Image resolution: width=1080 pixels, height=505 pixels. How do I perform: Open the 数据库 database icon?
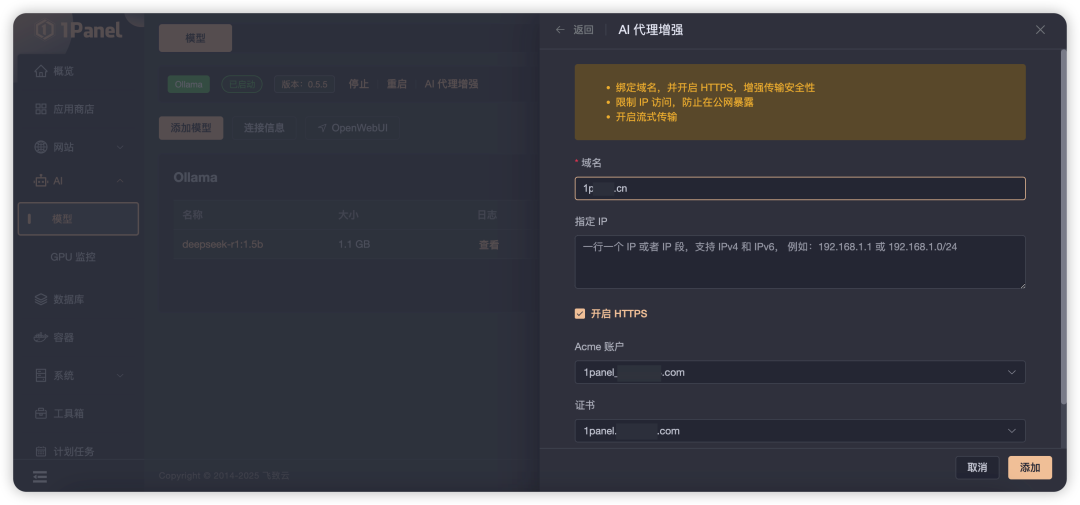point(41,300)
